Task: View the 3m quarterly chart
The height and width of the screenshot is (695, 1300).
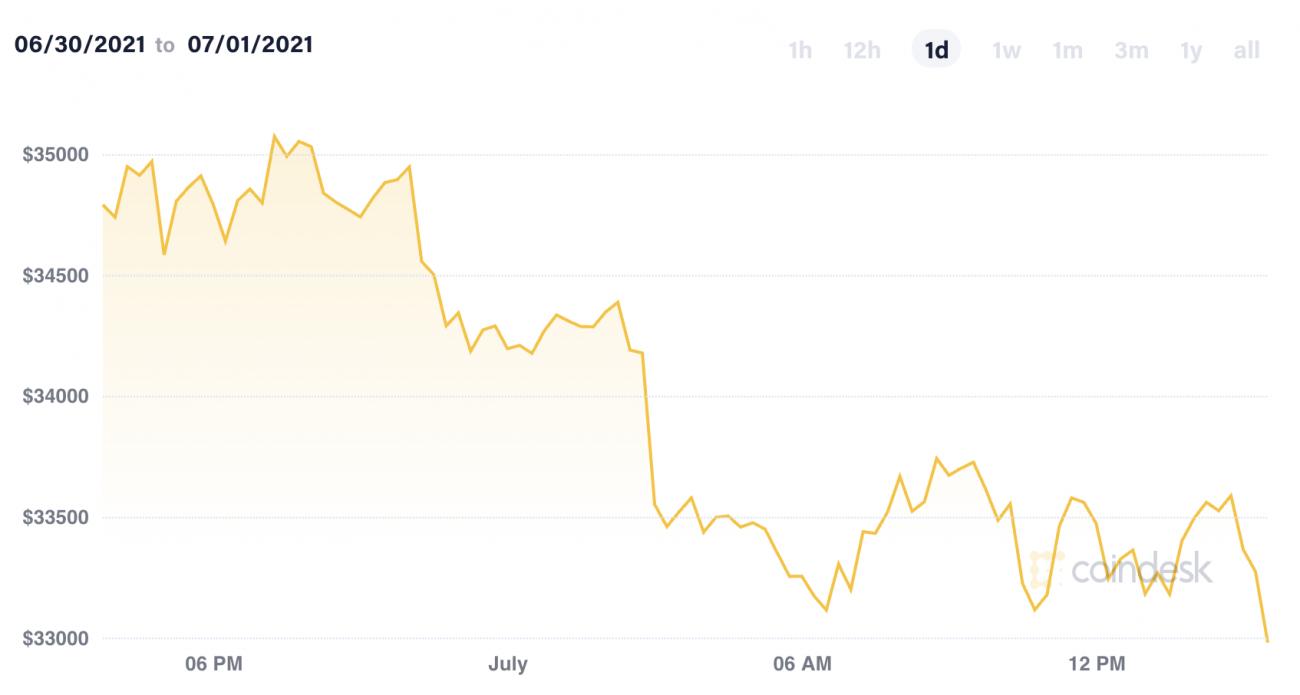Action: (x=1130, y=50)
